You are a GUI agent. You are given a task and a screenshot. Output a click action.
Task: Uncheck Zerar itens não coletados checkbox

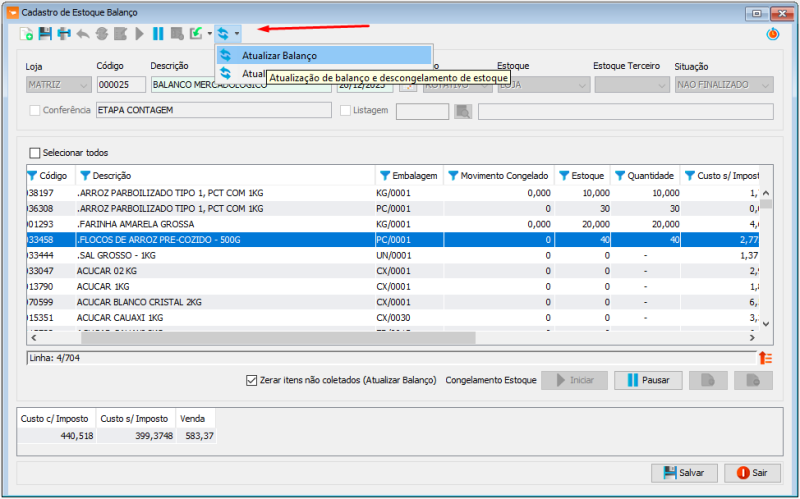click(252, 381)
